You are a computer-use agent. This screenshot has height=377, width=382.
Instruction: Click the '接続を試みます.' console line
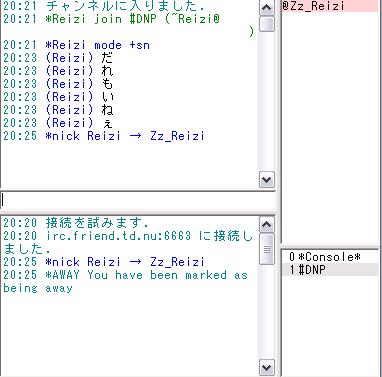(x=76, y=222)
